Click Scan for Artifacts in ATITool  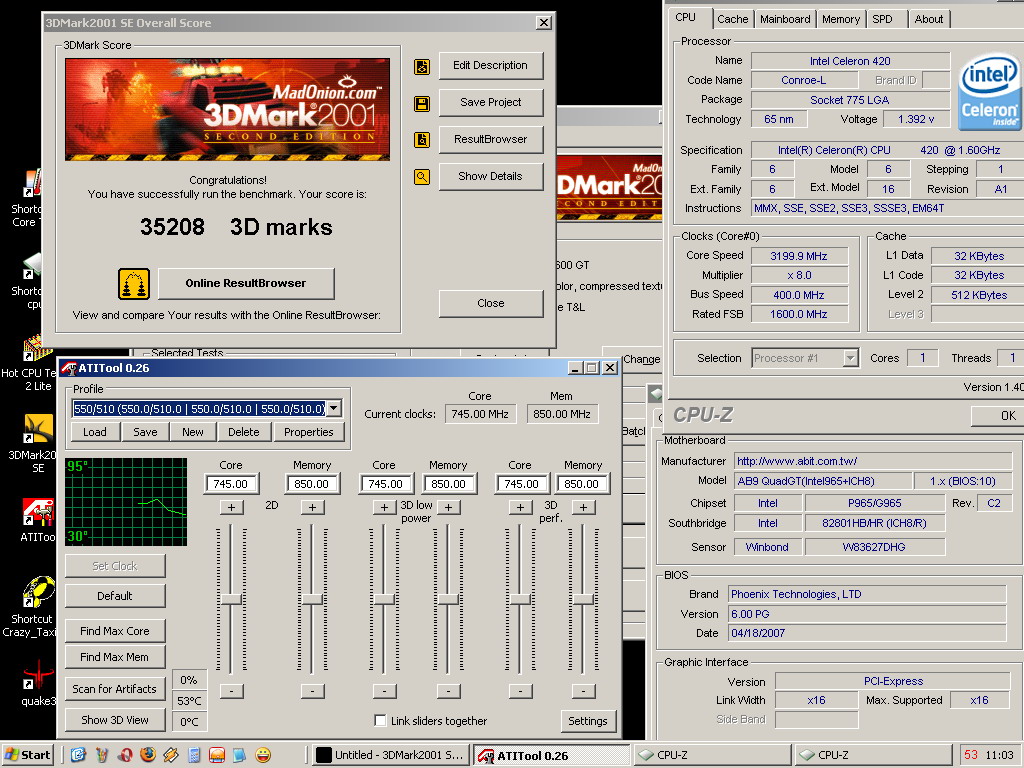115,688
